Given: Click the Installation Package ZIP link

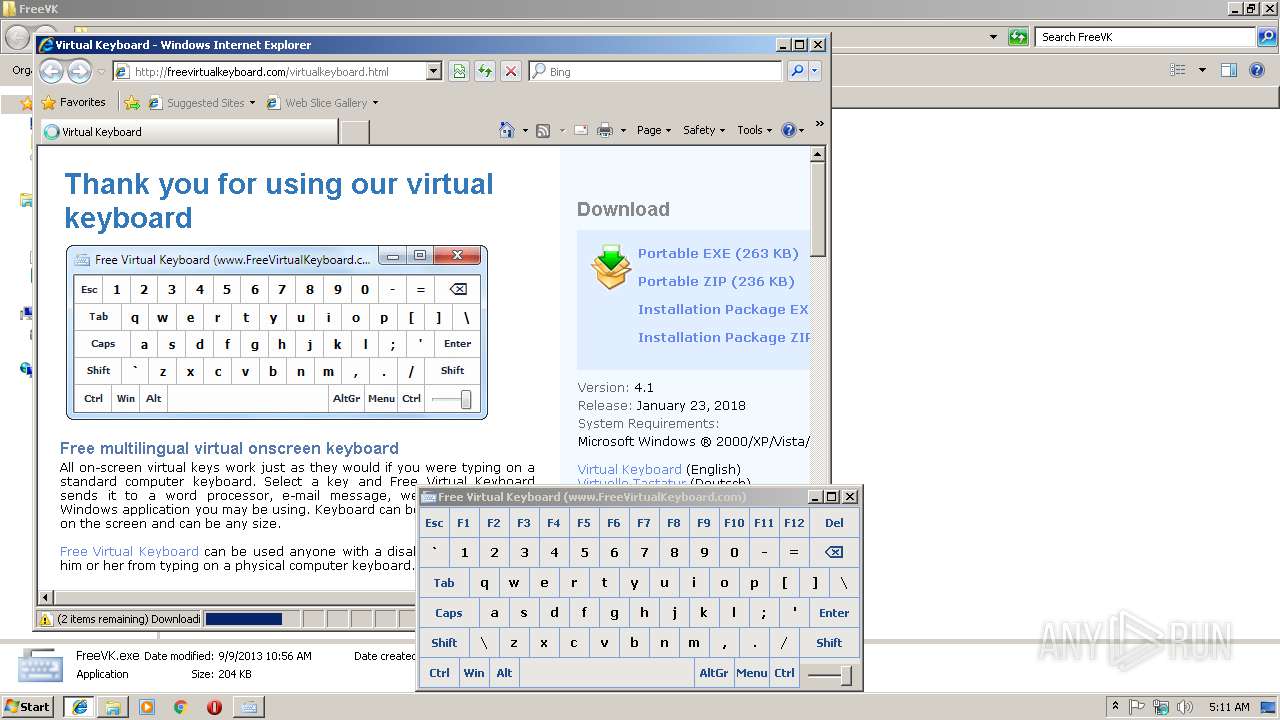Looking at the screenshot, I should (724, 337).
